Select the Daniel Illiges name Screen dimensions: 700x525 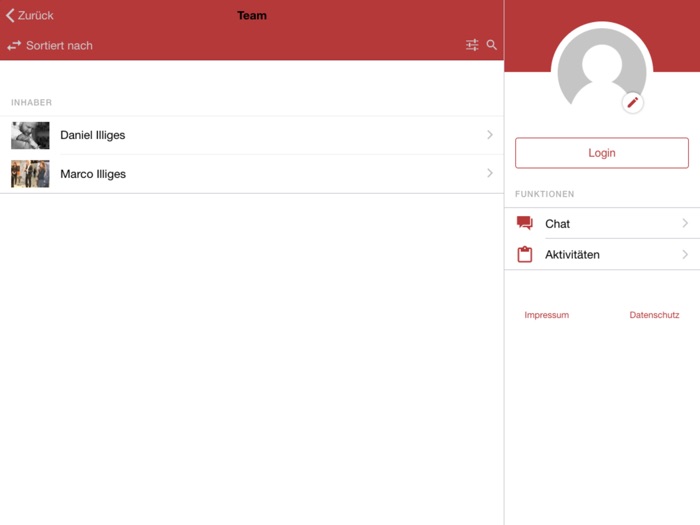coord(93,135)
